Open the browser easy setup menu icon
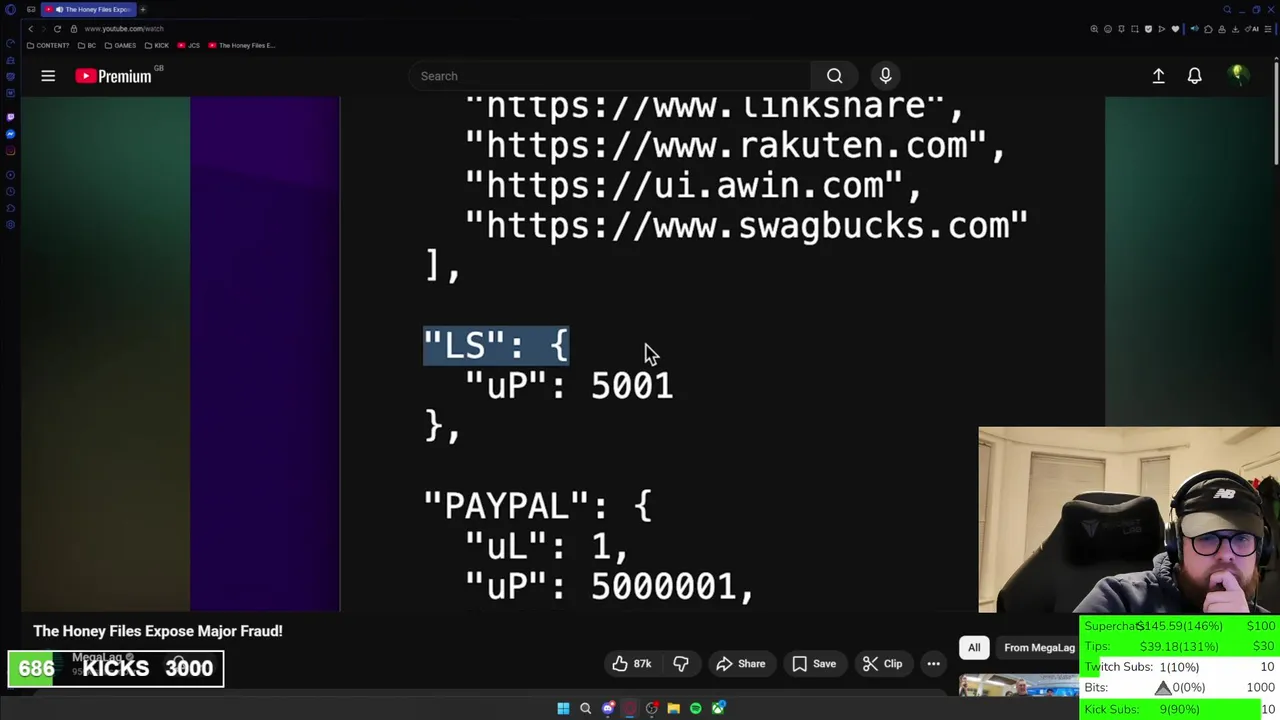The height and width of the screenshot is (720, 1280). 1267,29
